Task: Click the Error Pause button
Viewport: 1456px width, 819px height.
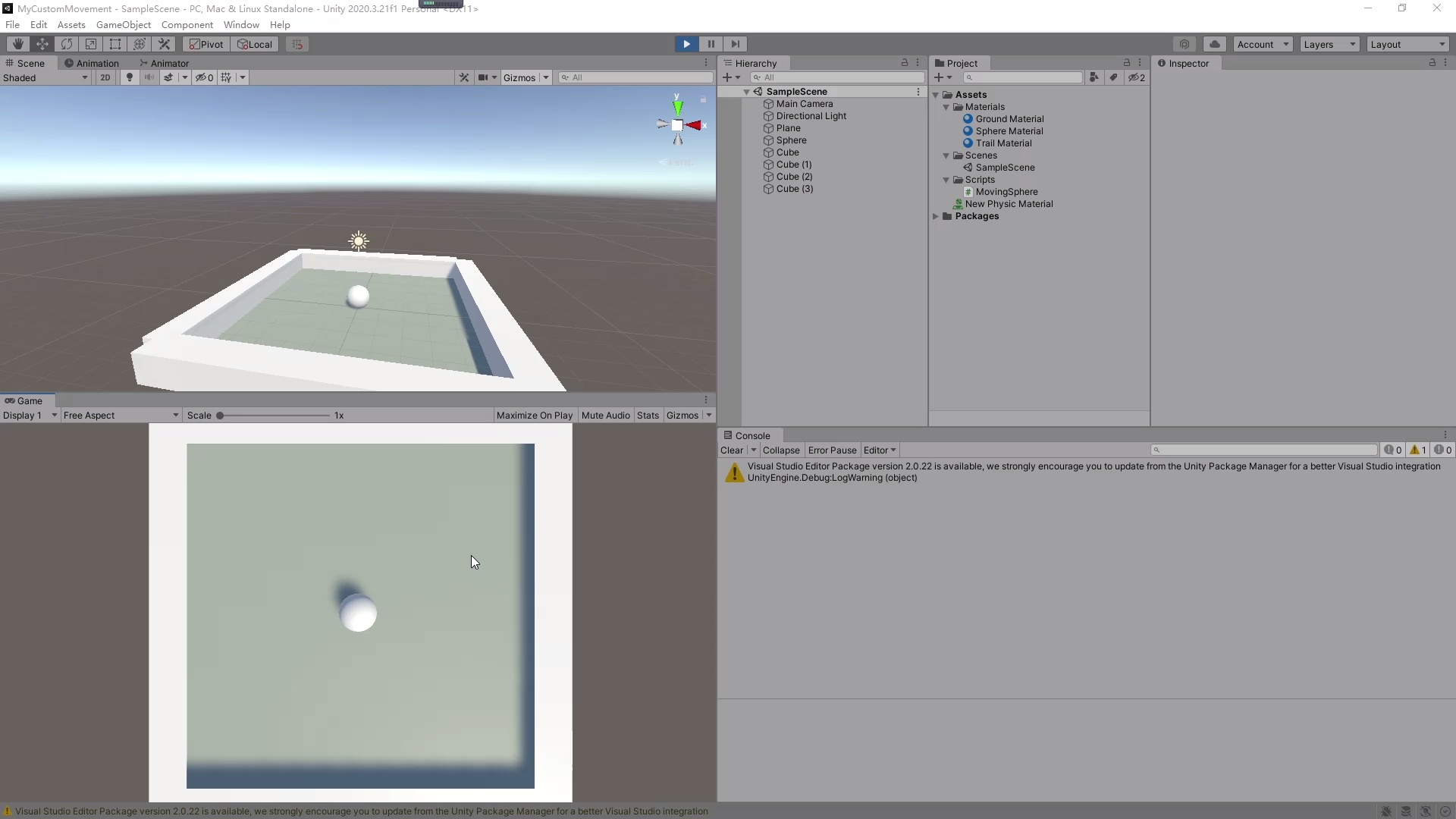Action: coord(832,450)
